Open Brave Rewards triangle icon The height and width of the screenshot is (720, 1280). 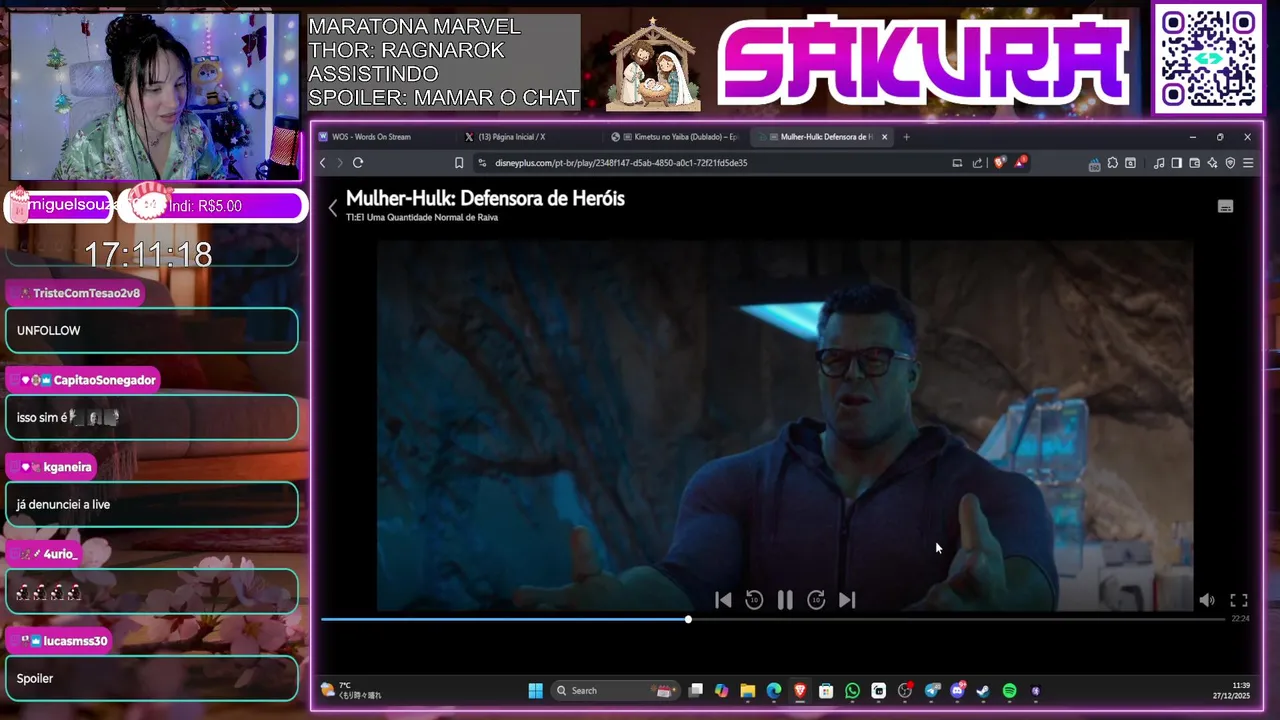[x=1021, y=162]
